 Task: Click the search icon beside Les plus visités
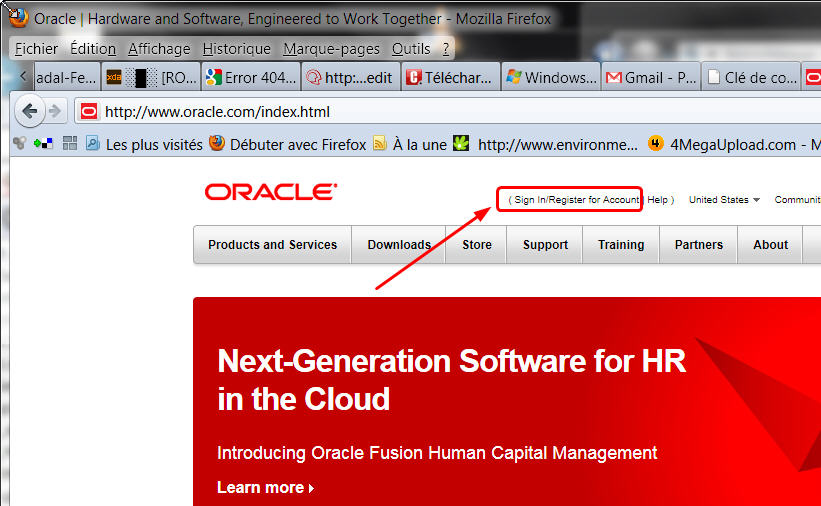(93, 143)
